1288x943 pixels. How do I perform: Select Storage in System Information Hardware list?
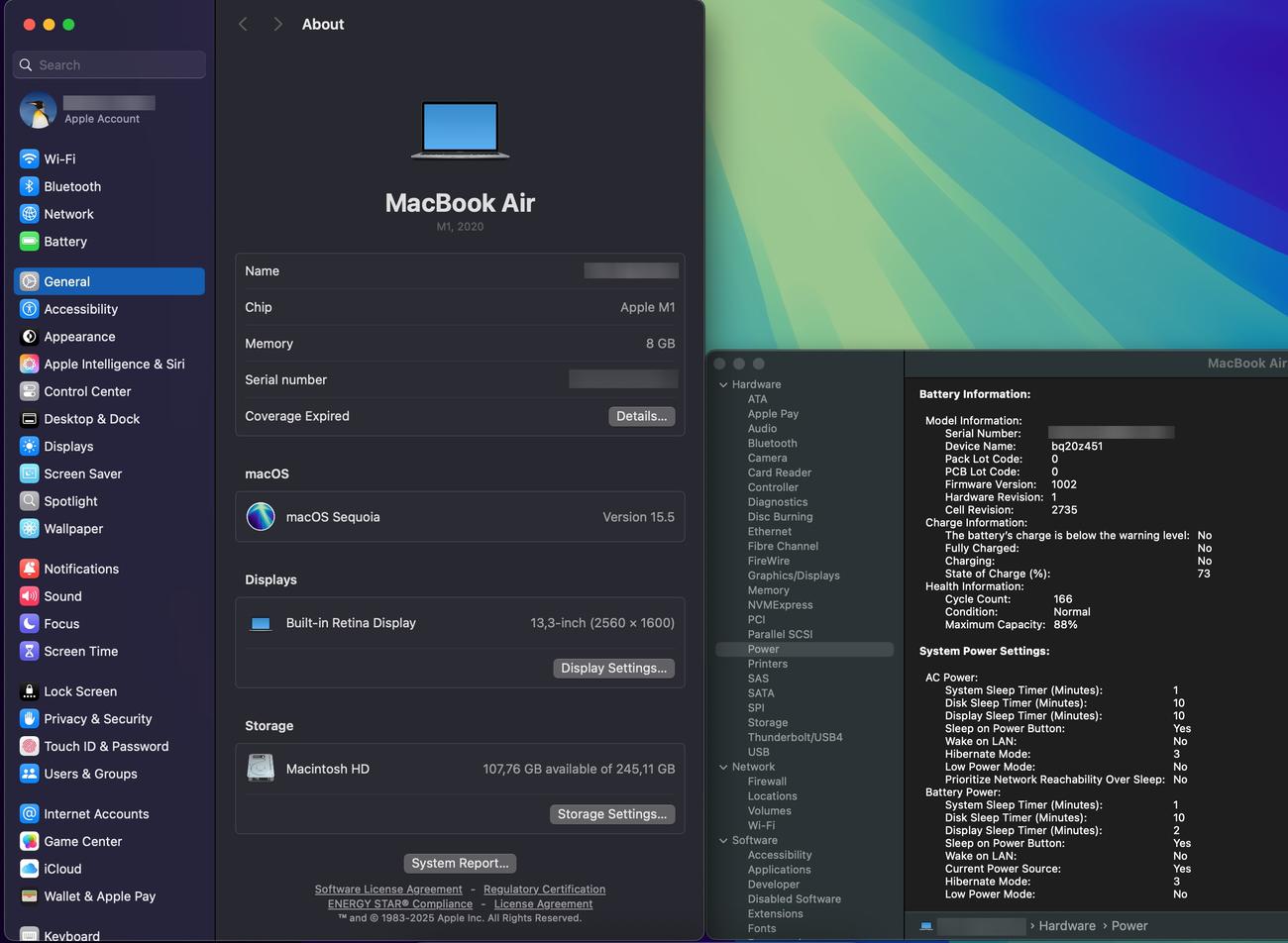click(768, 723)
